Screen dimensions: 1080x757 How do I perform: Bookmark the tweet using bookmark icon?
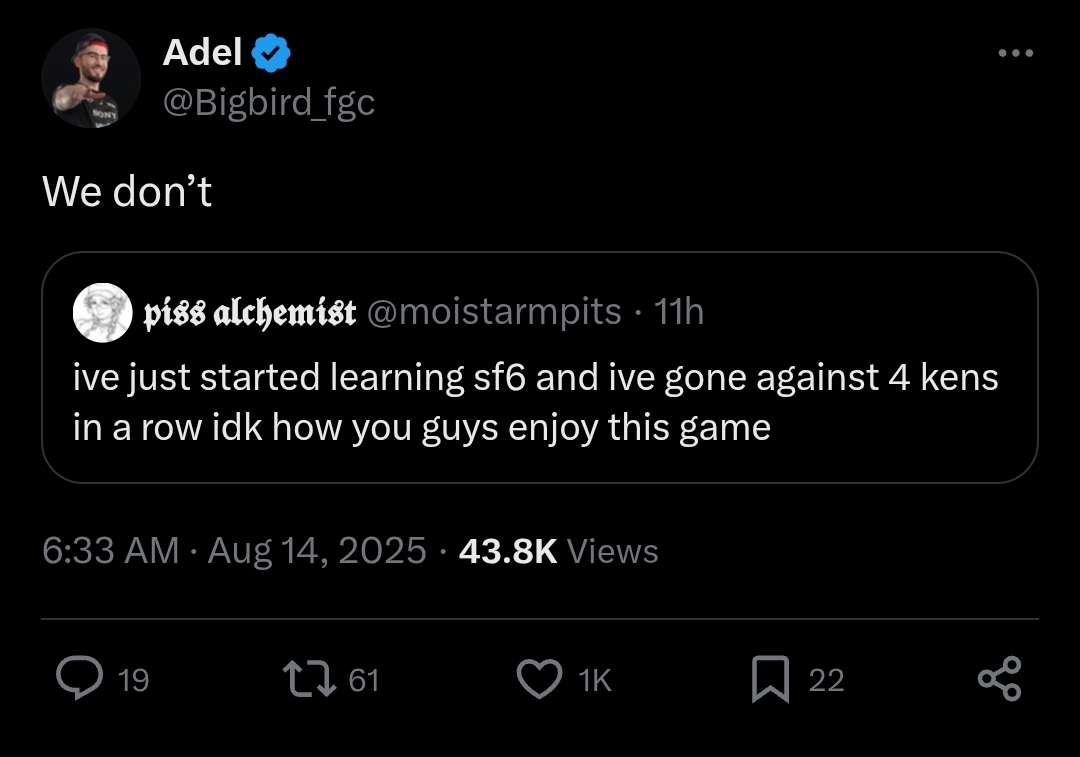[x=770, y=679]
